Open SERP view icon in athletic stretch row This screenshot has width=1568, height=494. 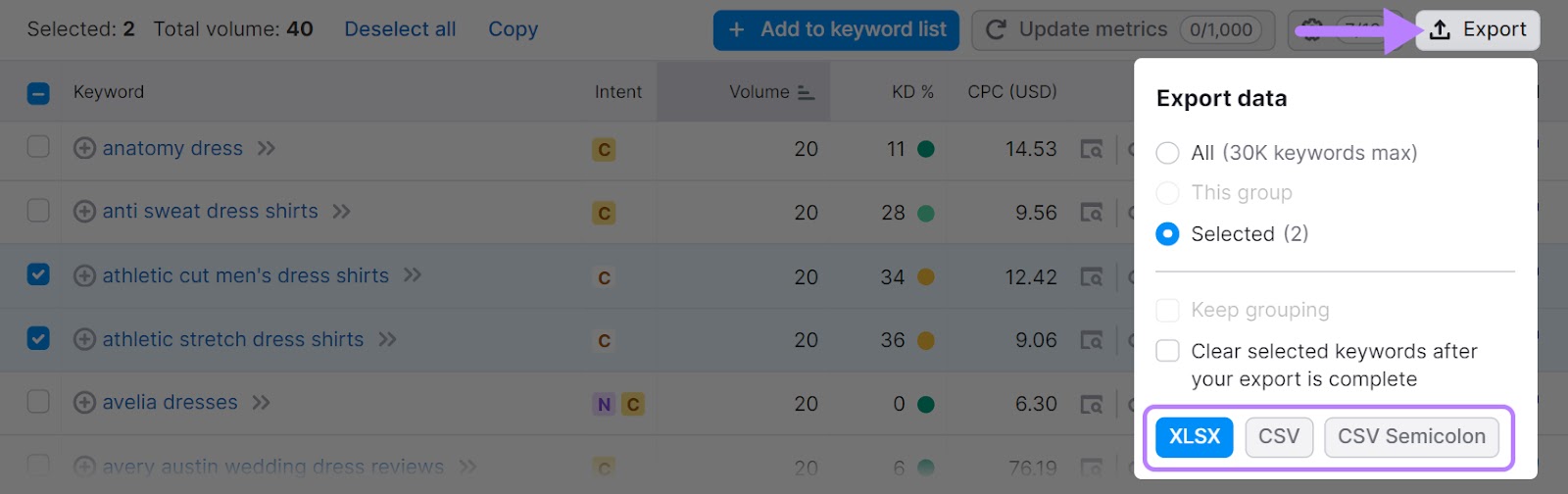1091,341
